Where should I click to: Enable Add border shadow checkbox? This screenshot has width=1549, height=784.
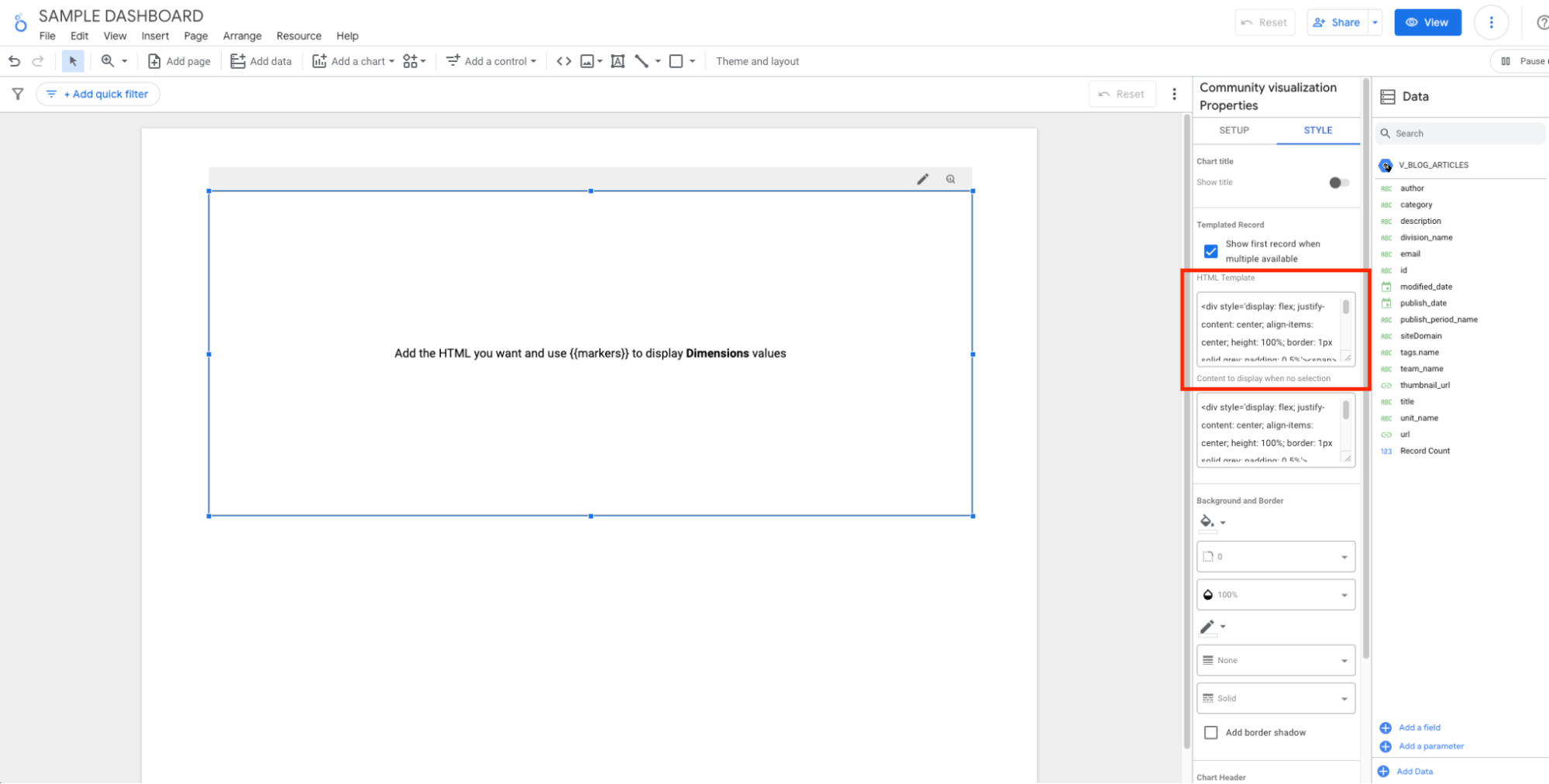click(1210, 732)
